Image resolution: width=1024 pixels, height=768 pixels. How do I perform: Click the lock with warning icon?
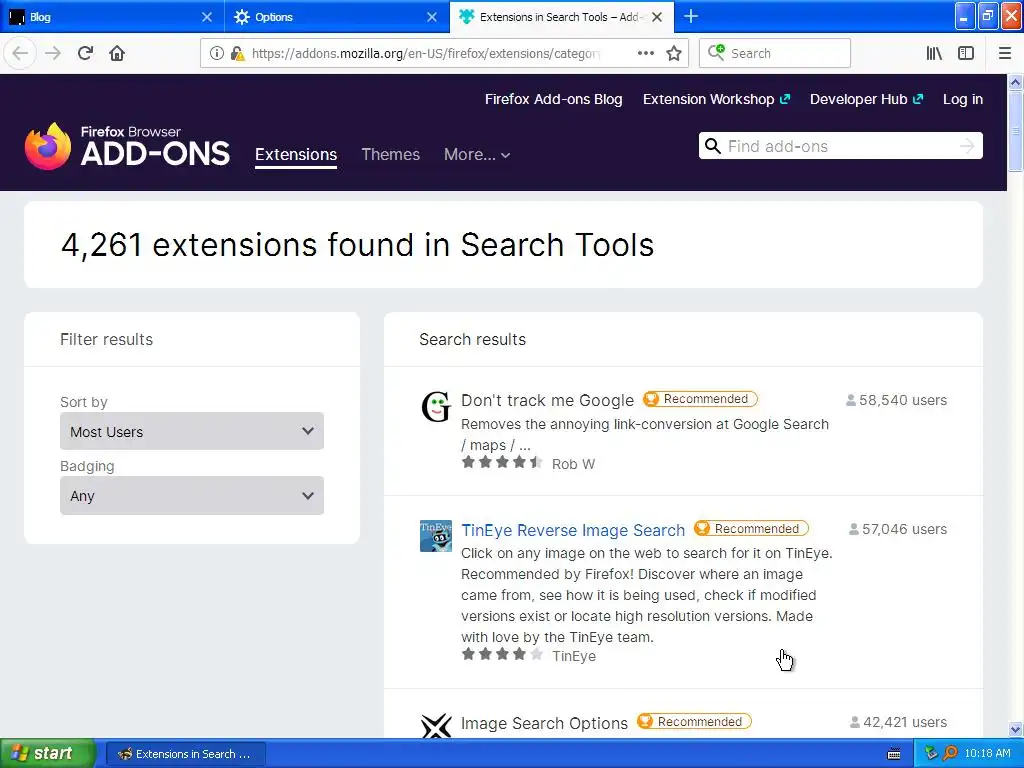point(238,53)
